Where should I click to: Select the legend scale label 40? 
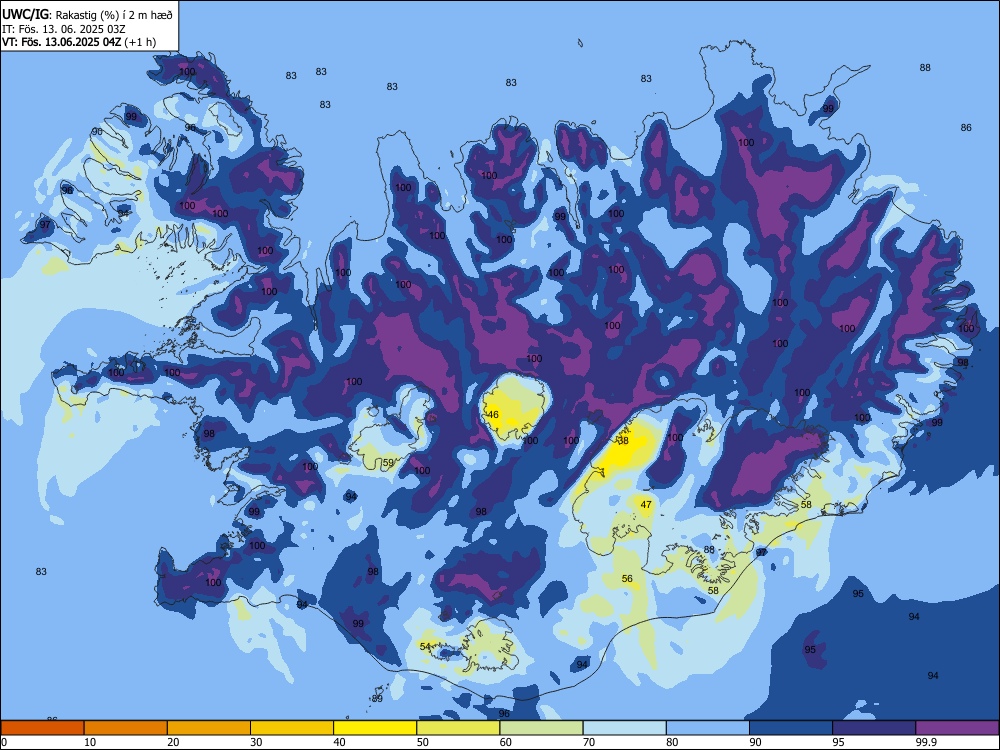[x=339, y=742]
